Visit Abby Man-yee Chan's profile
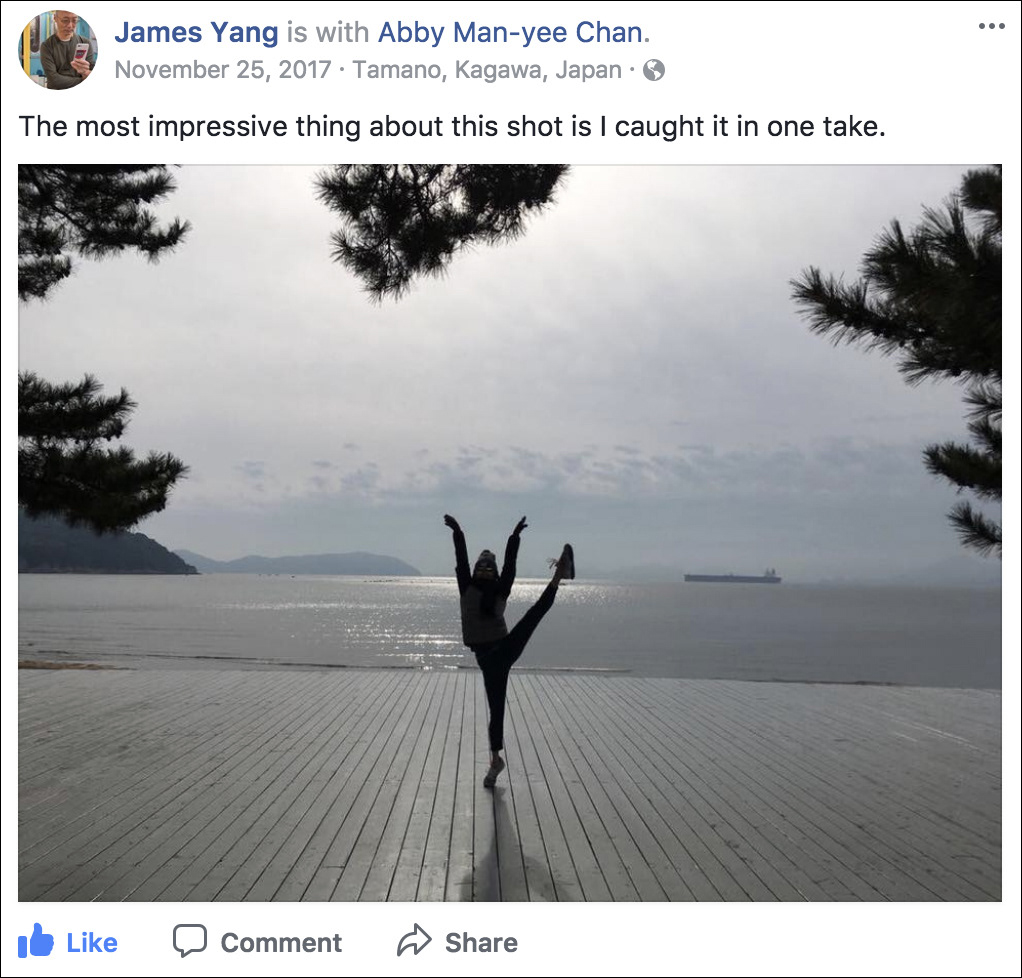This screenshot has height=978, width=1022. pos(511,32)
